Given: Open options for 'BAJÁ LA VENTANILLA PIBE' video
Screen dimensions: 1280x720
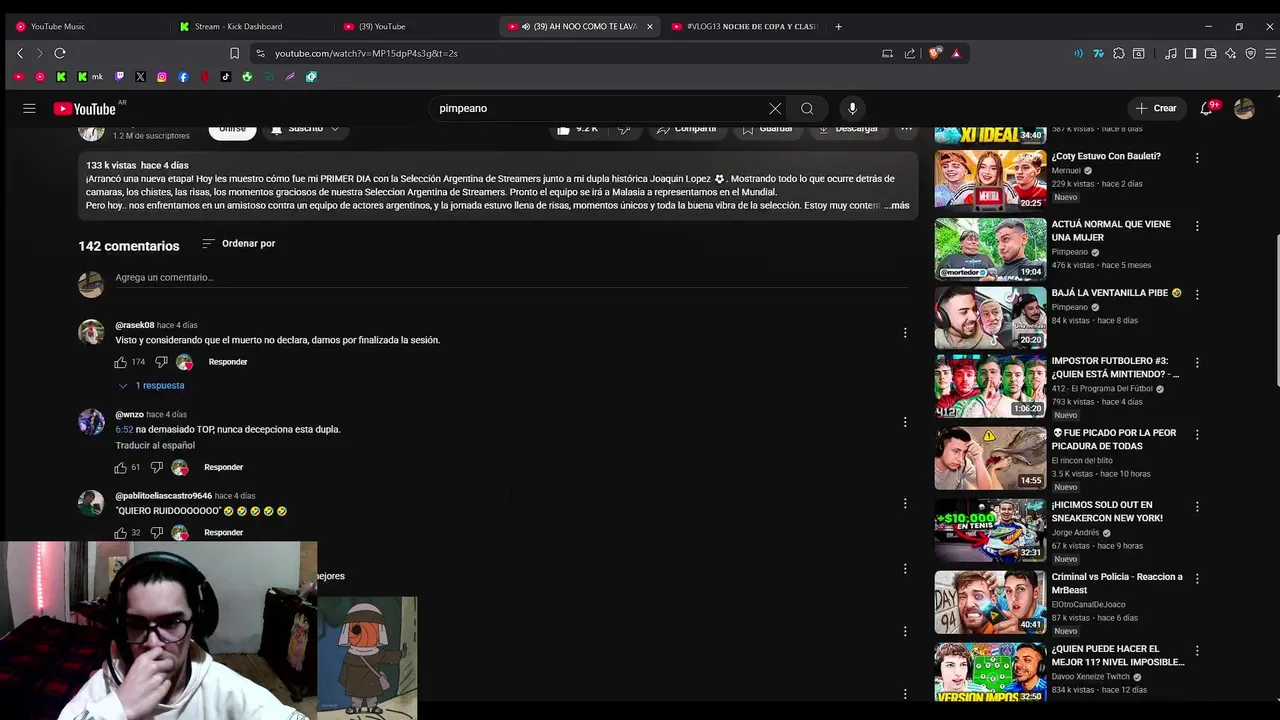Looking at the screenshot, I should point(1197,295).
